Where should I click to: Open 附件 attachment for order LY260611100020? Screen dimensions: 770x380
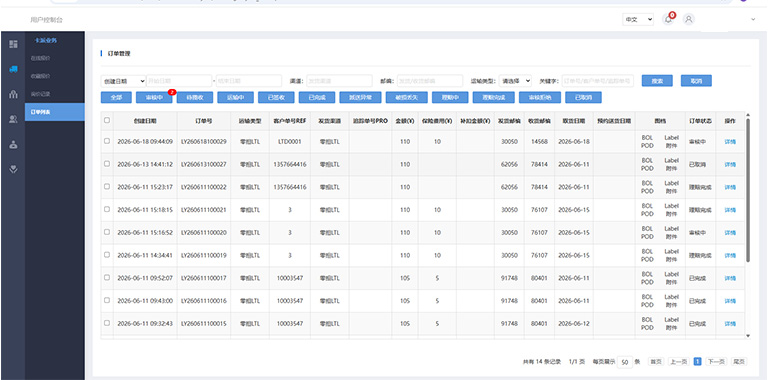pos(671,237)
